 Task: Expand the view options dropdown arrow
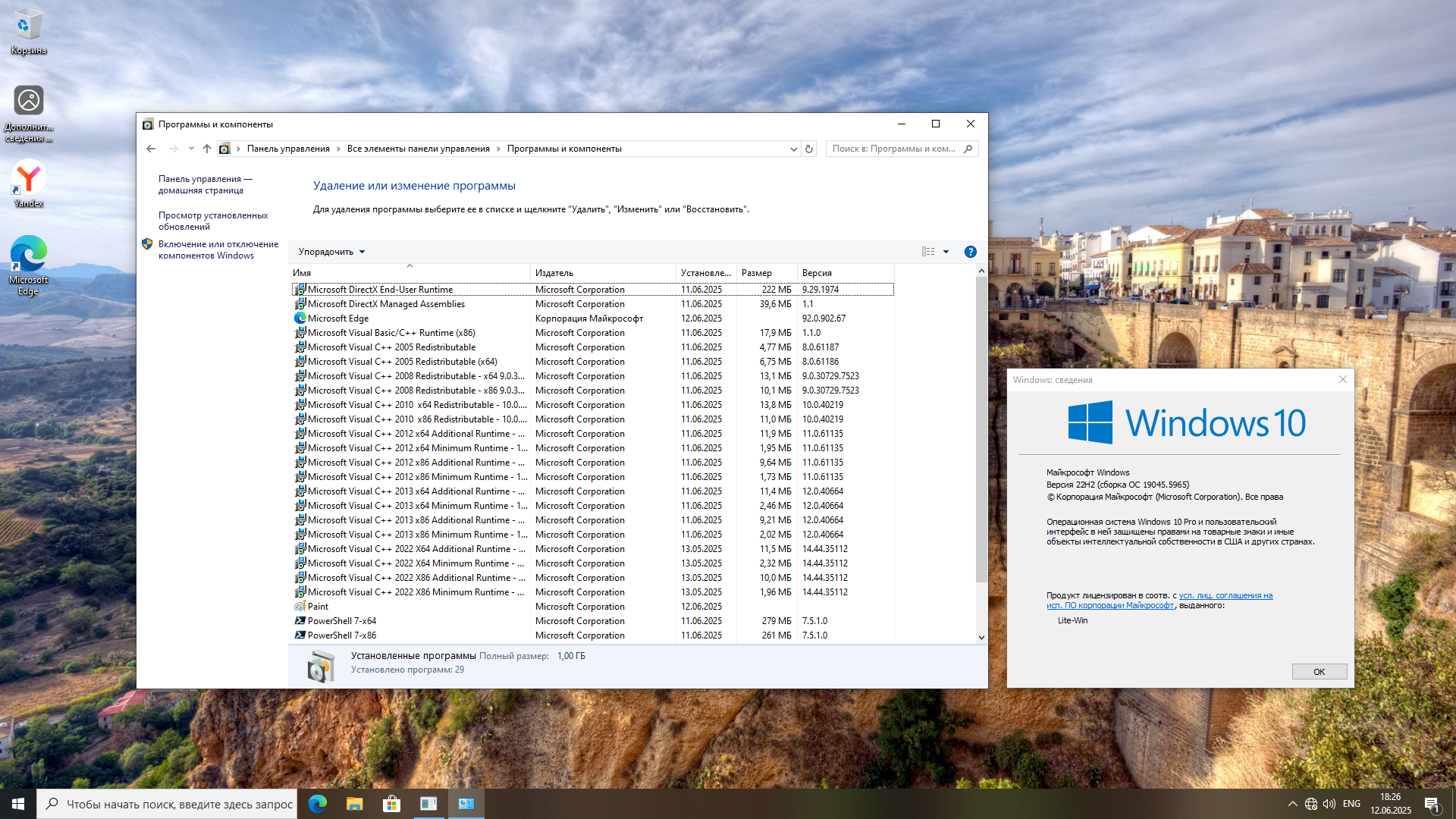click(946, 252)
